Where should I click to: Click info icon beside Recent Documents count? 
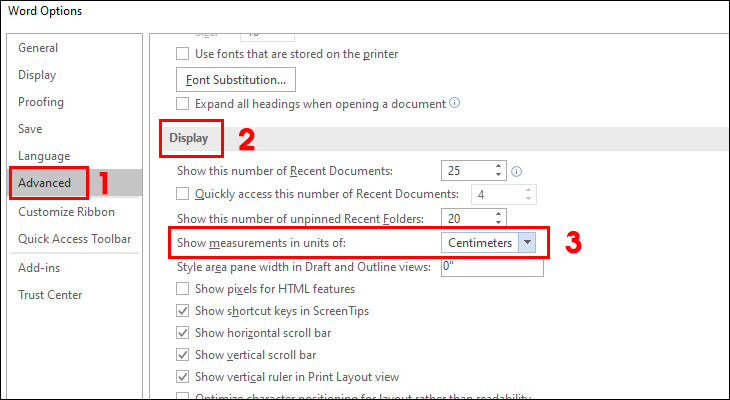click(x=516, y=172)
